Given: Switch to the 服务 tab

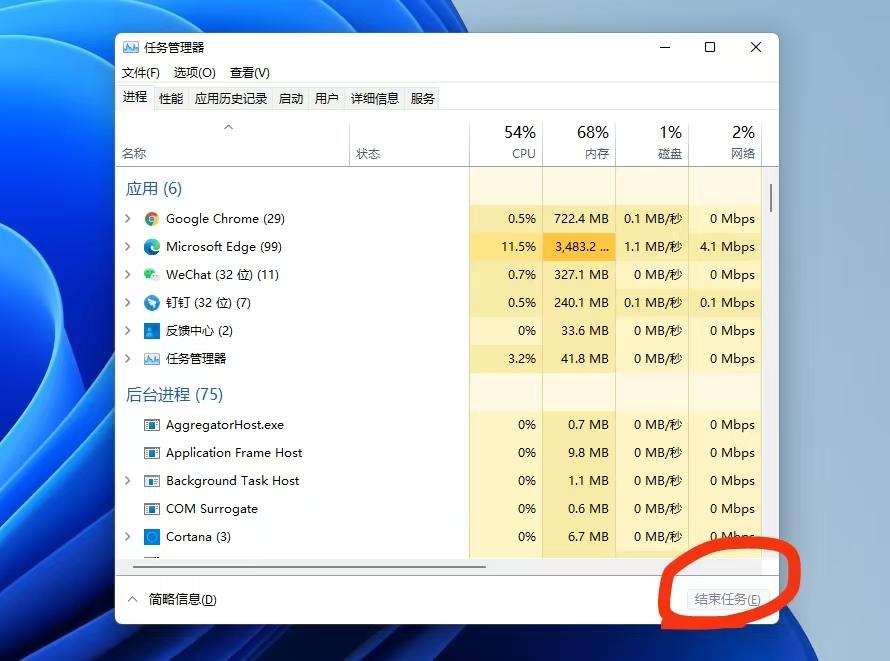Looking at the screenshot, I should click(422, 99).
